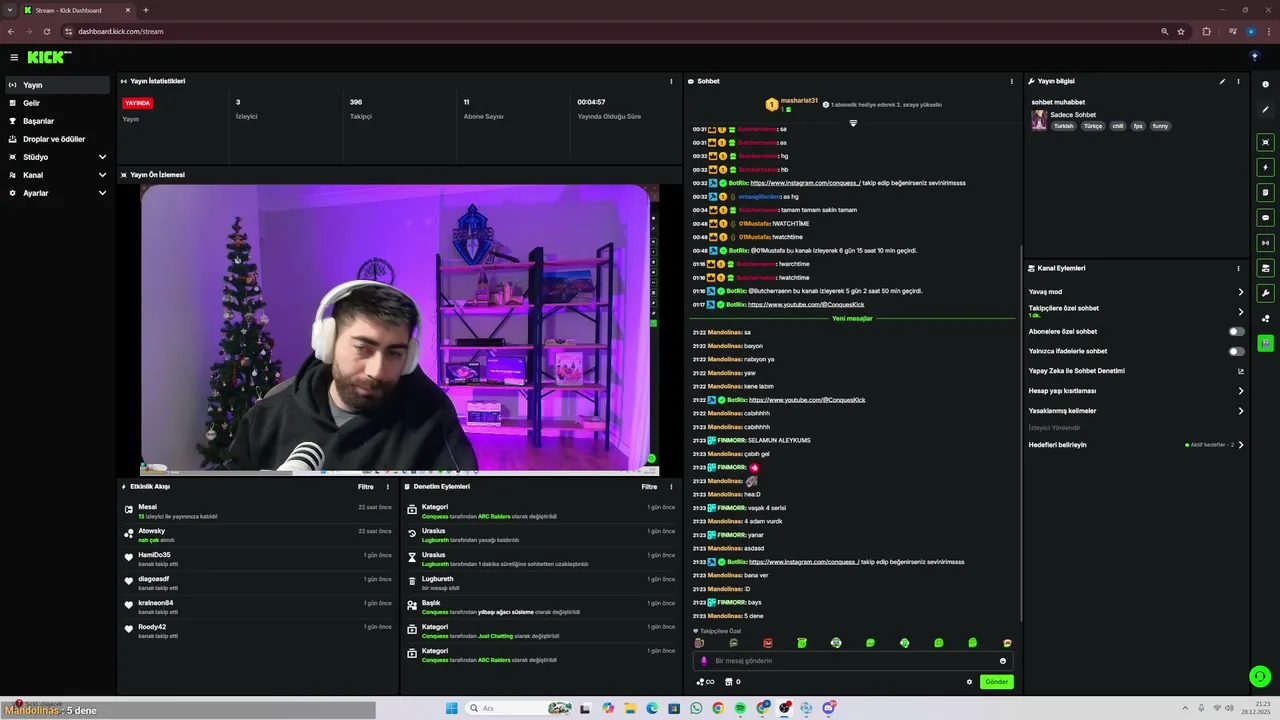1280x720 pixels.
Task: Click the info icon in the right sidebar
Action: pos(1265,84)
